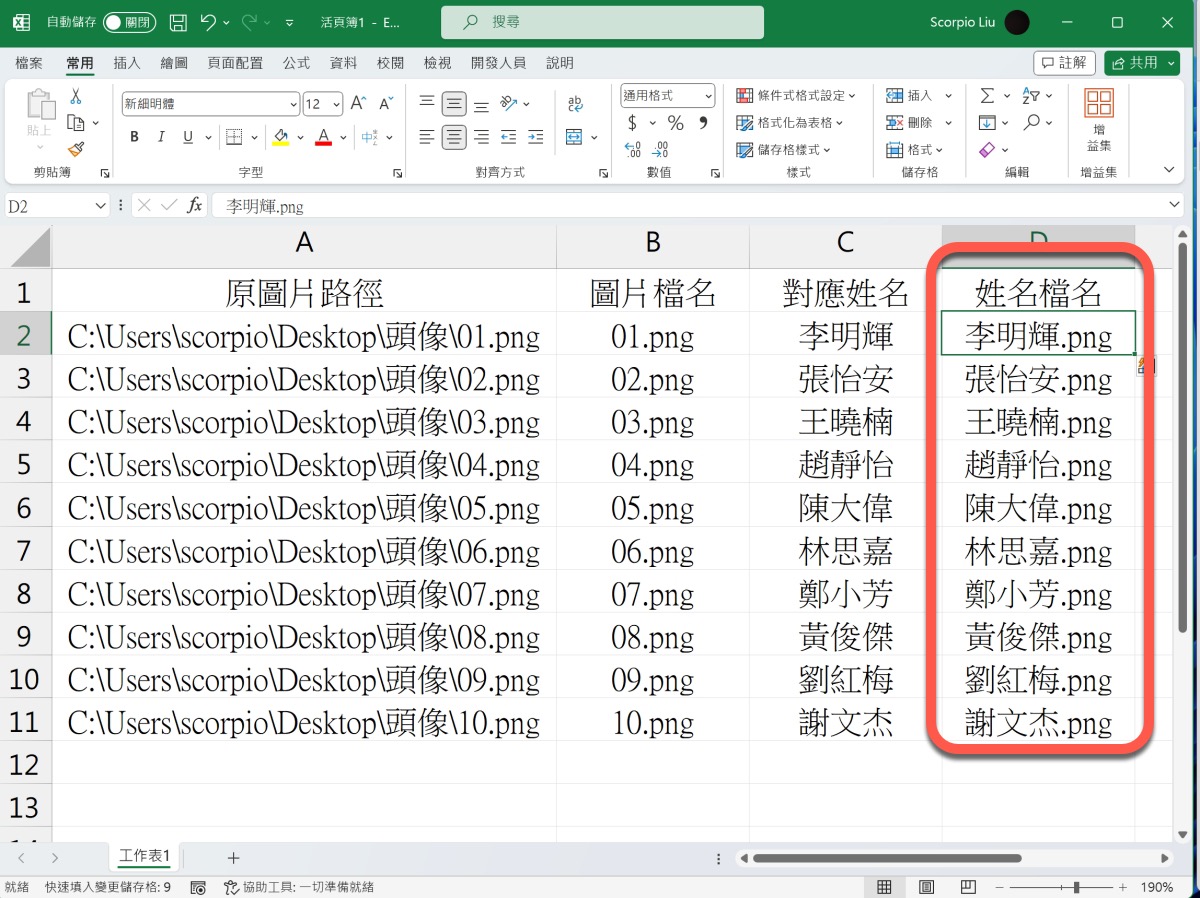The height and width of the screenshot is (898, 1200).
Task: Switch to Page Layout view in status bar
Action: point(927,887)
